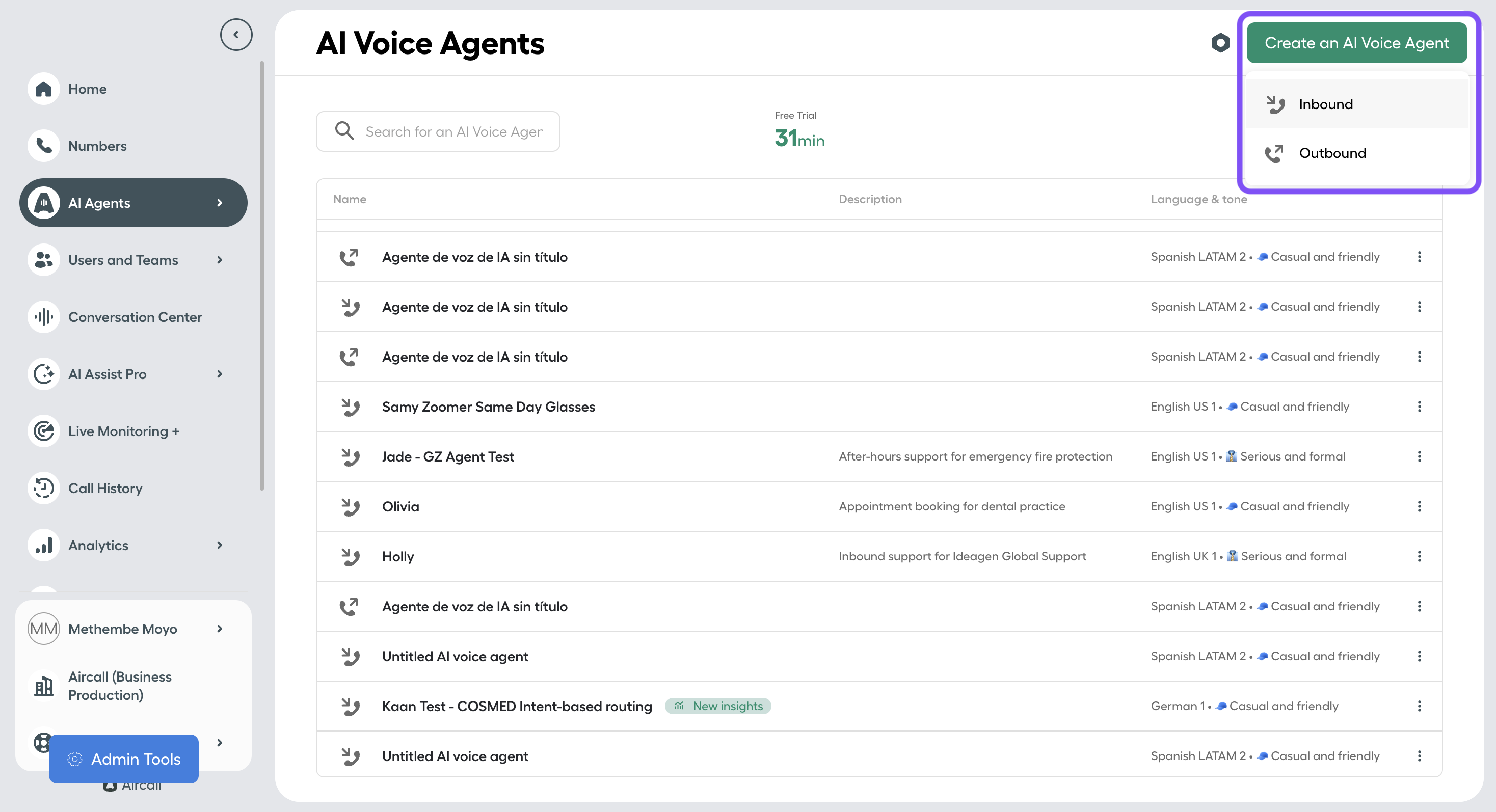Click the hexagon settings icon beside Create button
Viewport: 1496px width, 812px height.
1220,43
